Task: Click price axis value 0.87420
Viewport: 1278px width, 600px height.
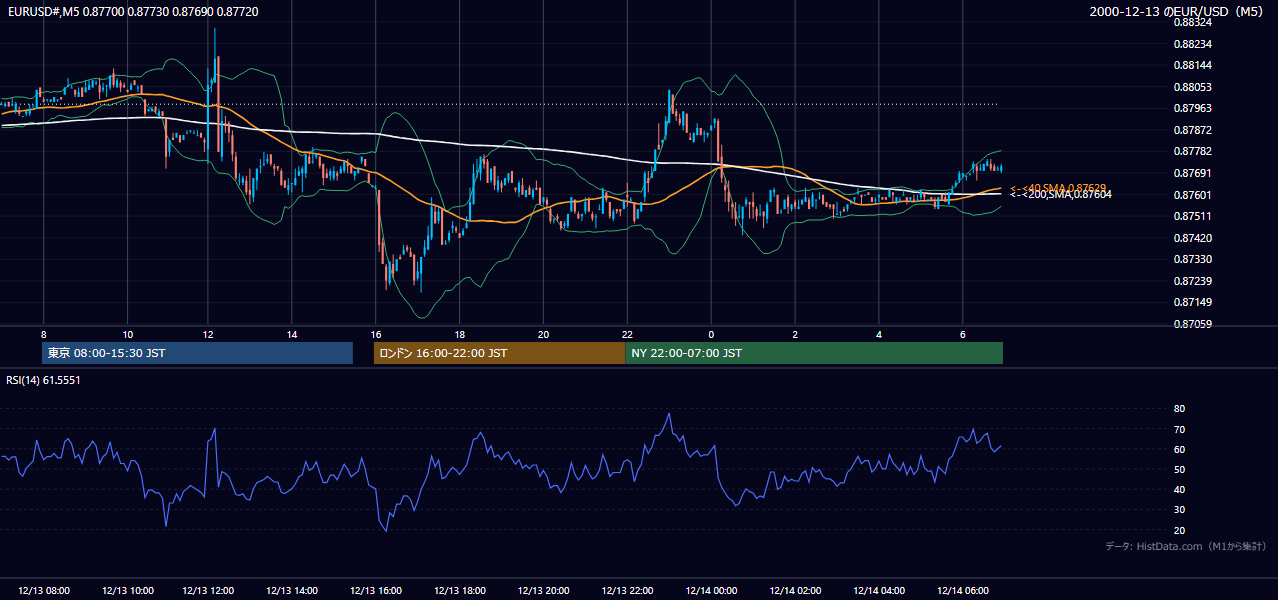Action: (1192, 238)
